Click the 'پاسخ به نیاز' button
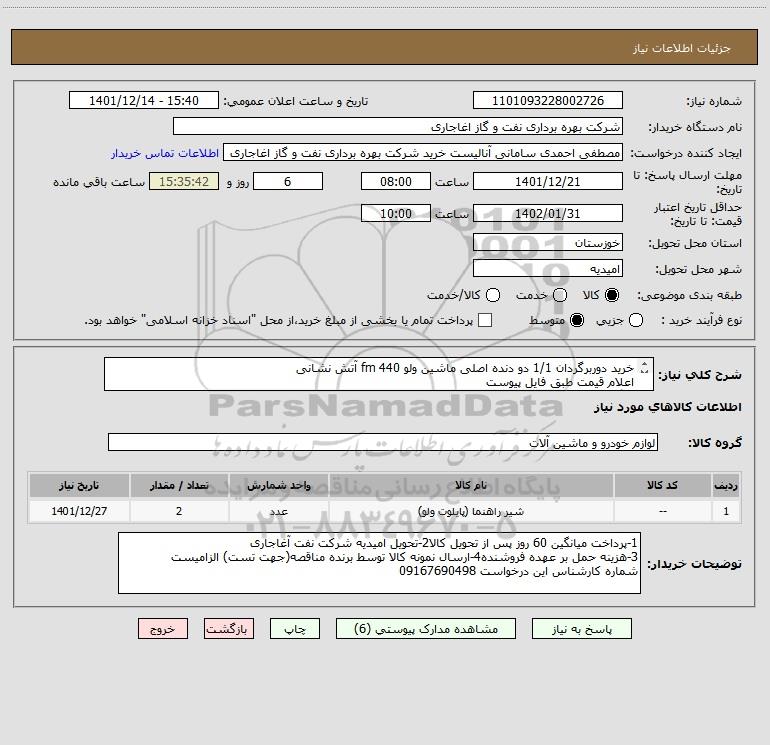Viewport: 770px width, 745px height. (x=581, y=629)
